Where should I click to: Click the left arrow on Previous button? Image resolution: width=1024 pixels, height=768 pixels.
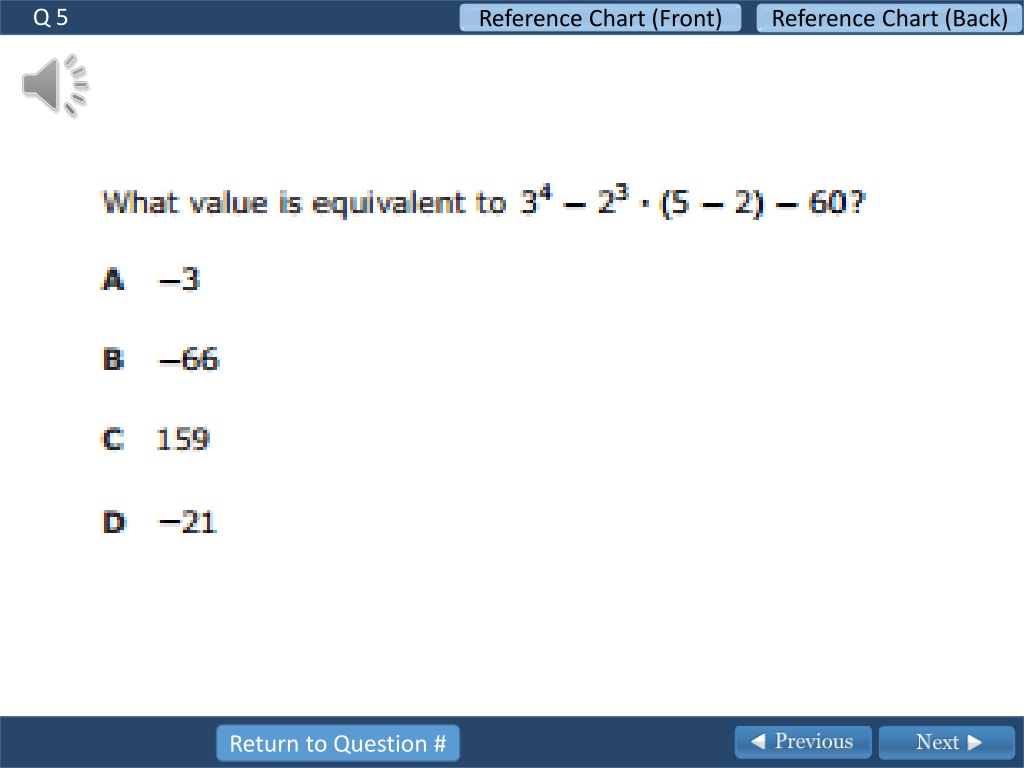click(x=758, y=741)
